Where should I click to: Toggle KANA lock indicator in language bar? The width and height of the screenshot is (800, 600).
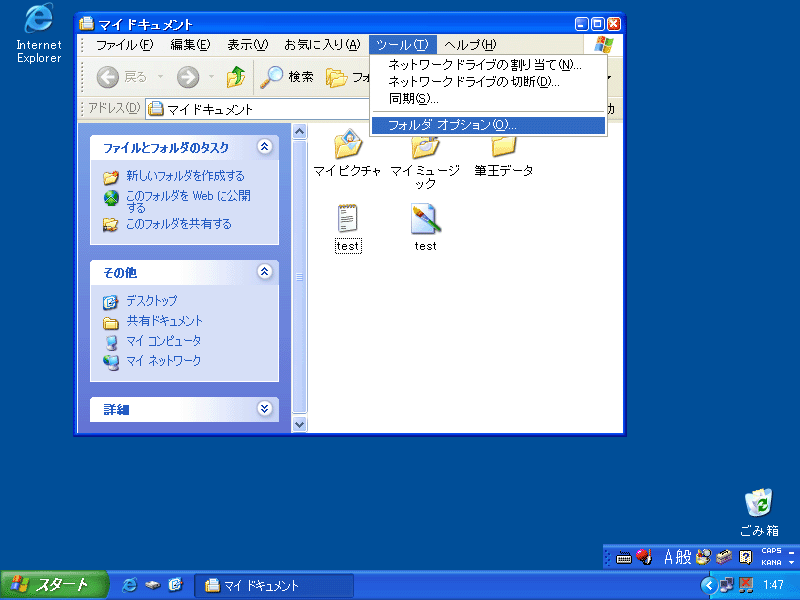point(771,562)
